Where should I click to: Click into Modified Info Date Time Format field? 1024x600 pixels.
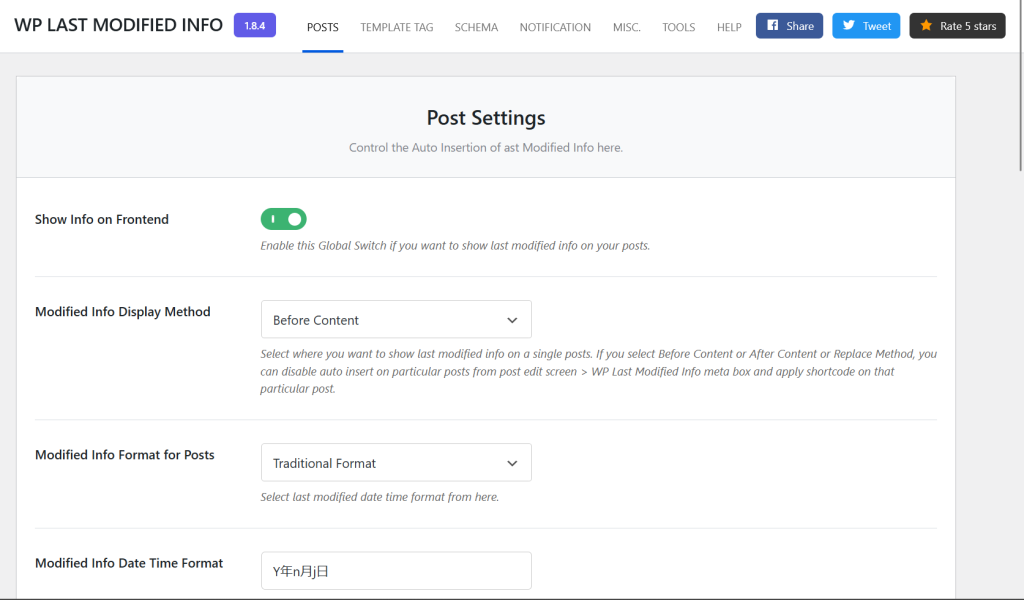click(396, 571)
